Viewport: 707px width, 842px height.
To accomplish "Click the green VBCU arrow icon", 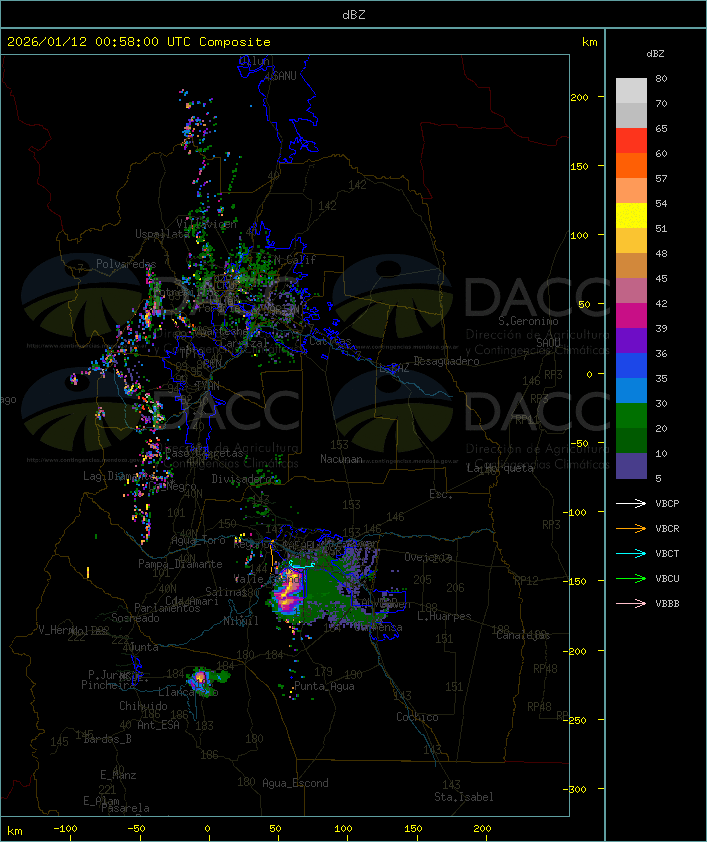I will click(x=631, y=578).
